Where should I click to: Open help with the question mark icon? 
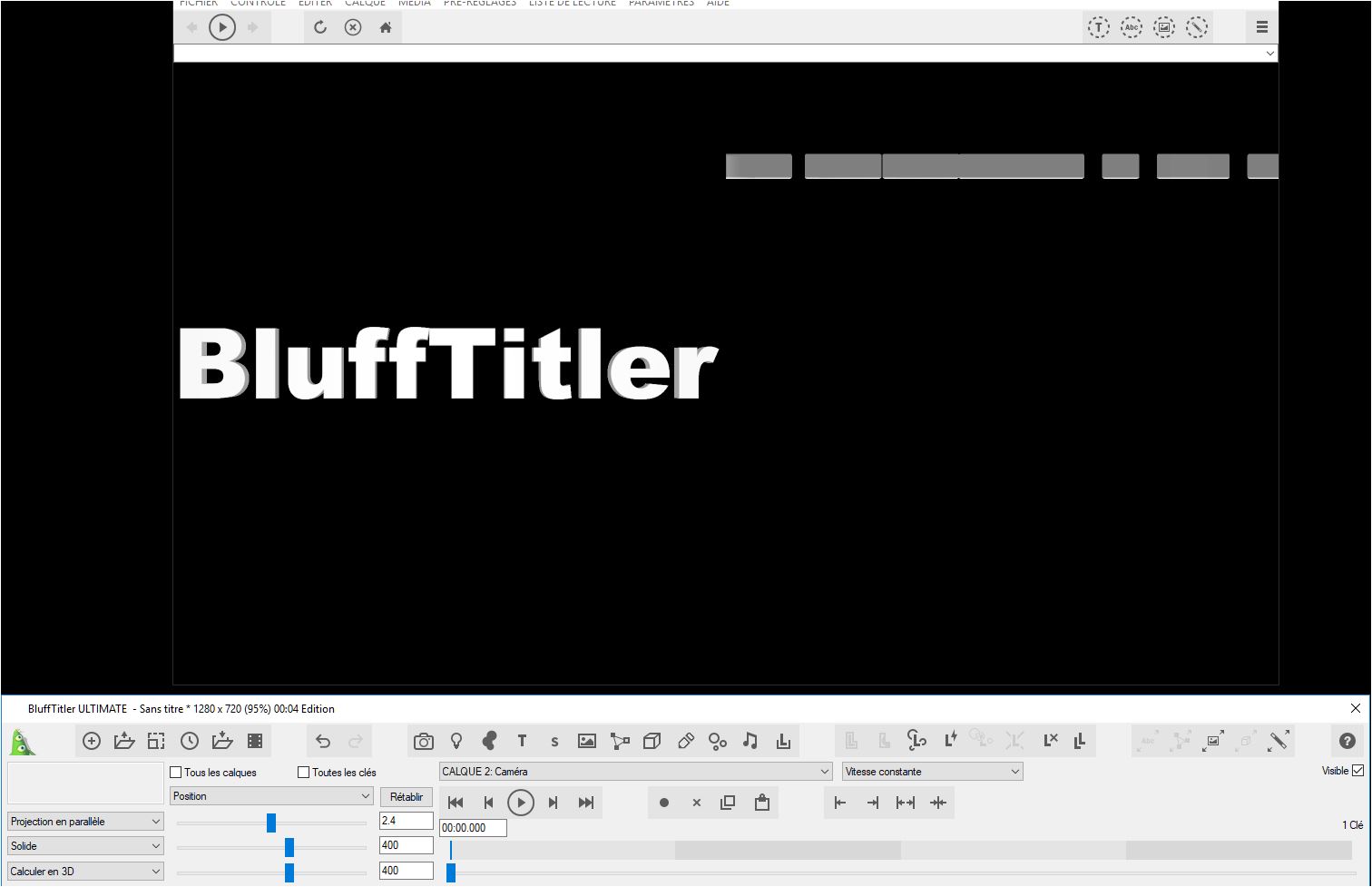(1347, 741)
